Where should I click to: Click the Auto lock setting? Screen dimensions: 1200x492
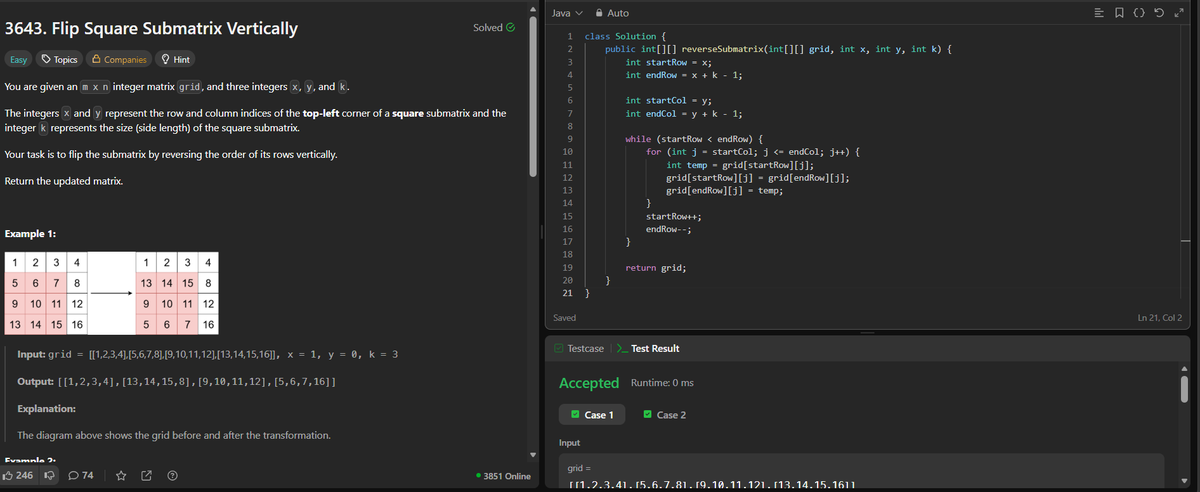point(612,13)
